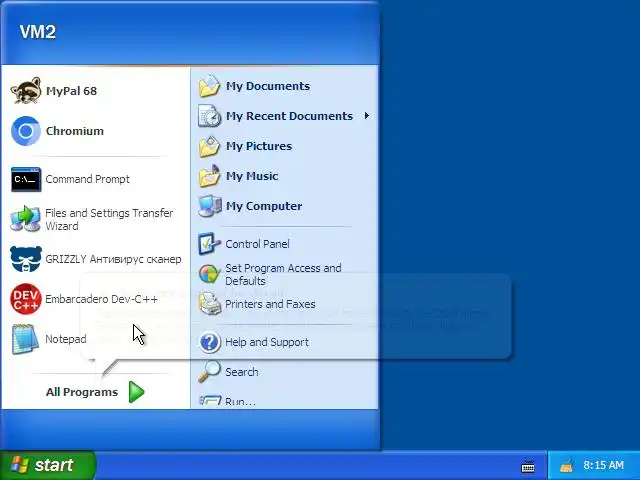This screenshot has width=640, height=480.
Task: Click the system tray notification icon
Action: (567, 466)
